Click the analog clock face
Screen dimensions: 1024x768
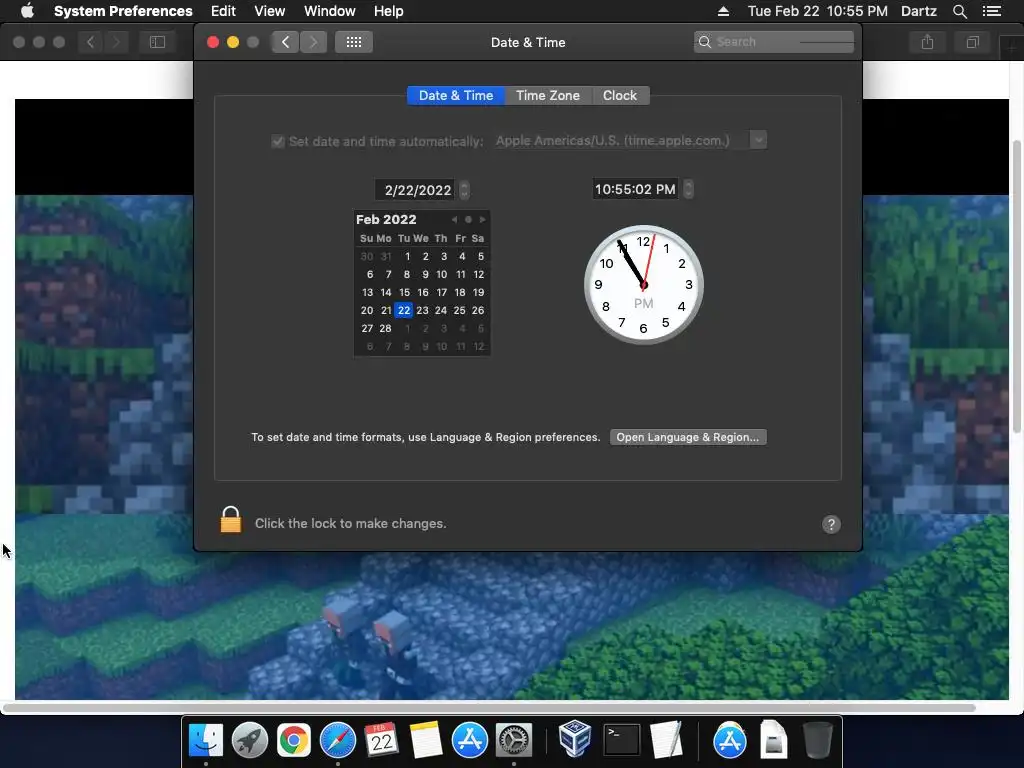(644, 285)
